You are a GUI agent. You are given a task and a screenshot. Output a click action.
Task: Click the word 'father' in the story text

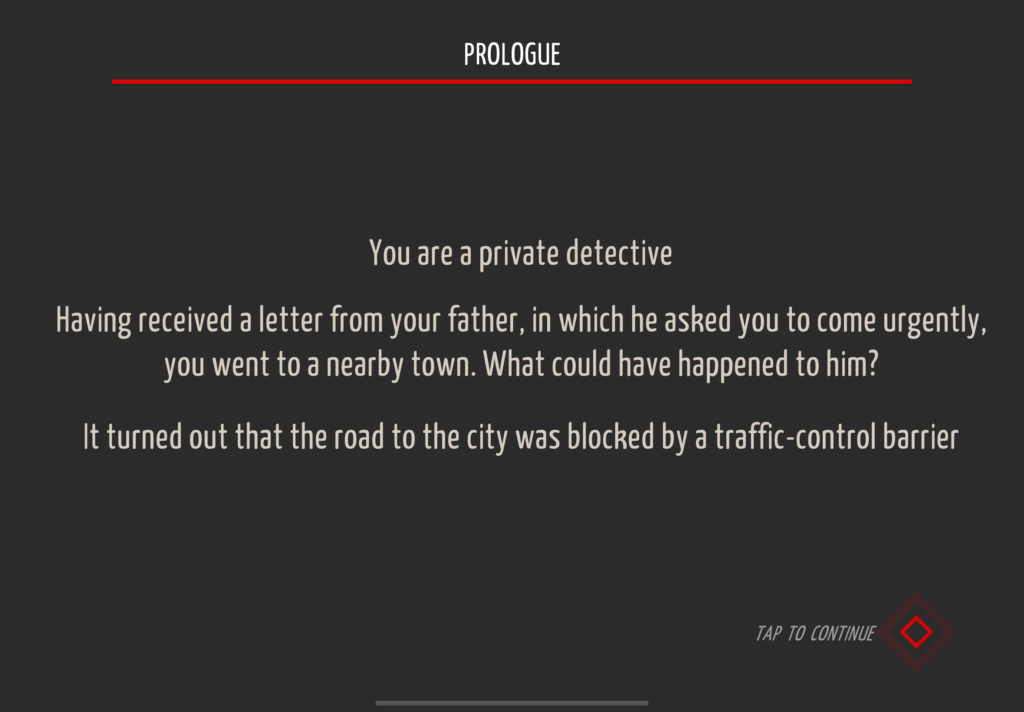click(483, 321)
